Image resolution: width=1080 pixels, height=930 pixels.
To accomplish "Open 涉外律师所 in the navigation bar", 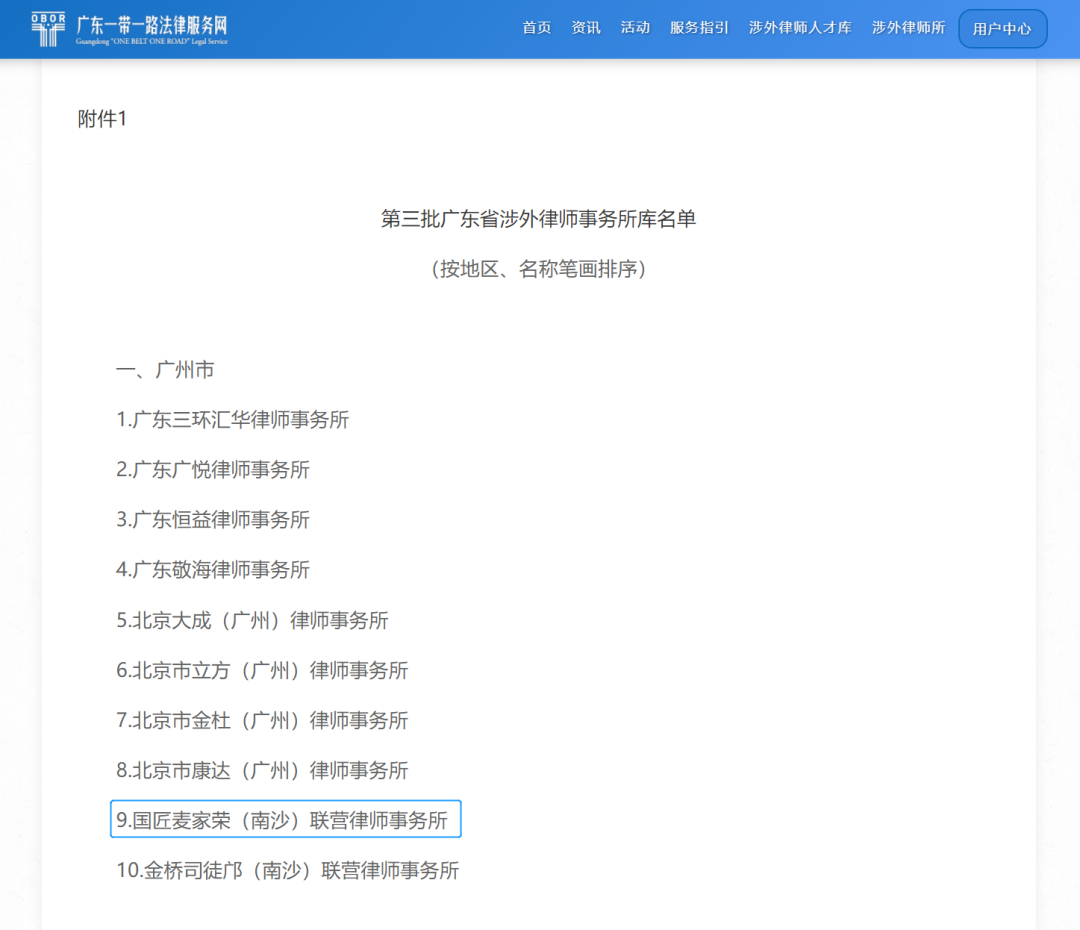I will 908,28.
